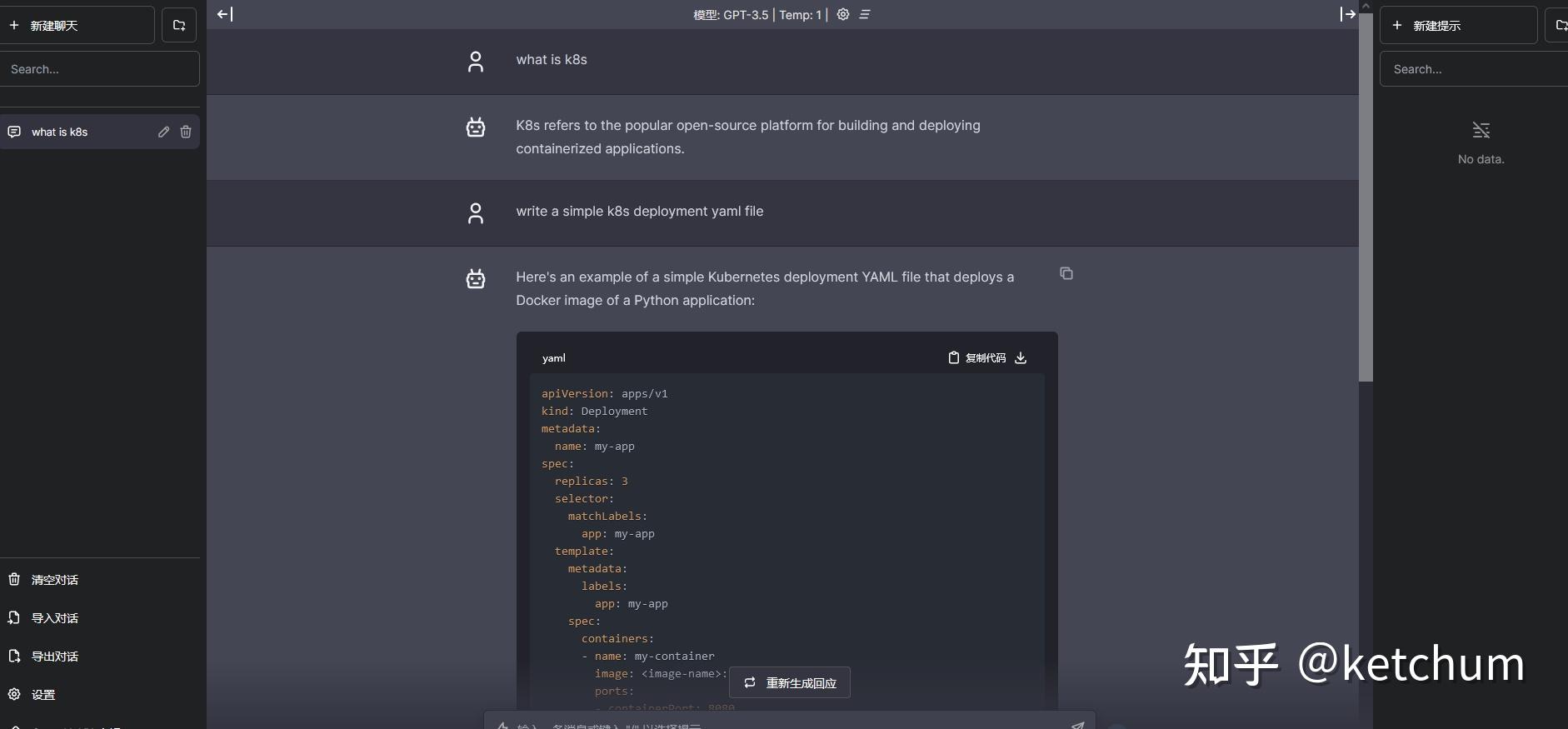Viewport: 1568px width, 729px height.
Task: Delete the 'what is k8s' conversation
Action: [186, 132]
